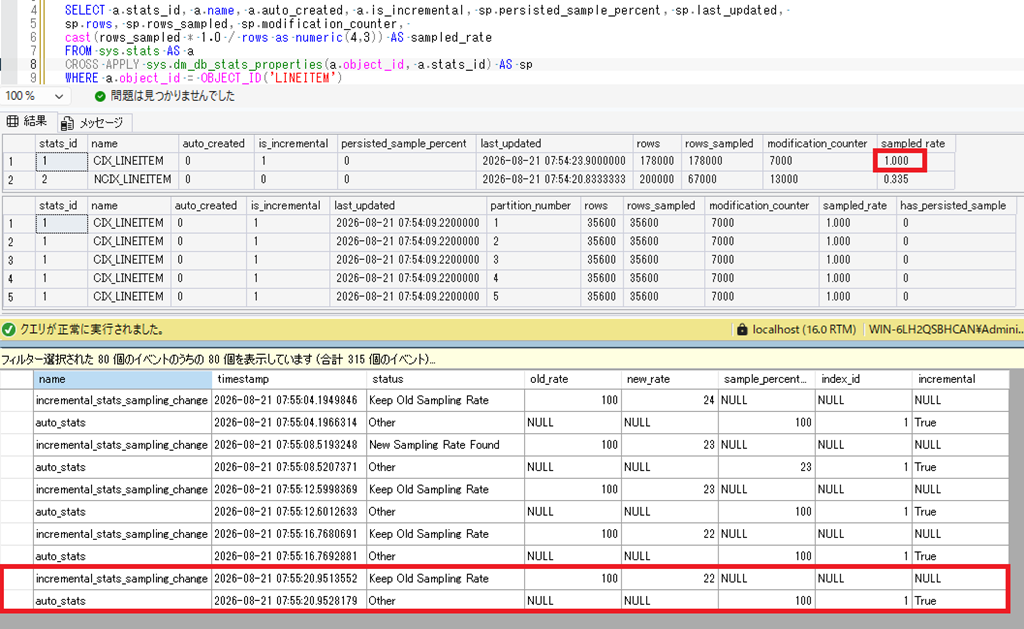
Task: Select the sample_percent... column header
Action: click(767, 379)
